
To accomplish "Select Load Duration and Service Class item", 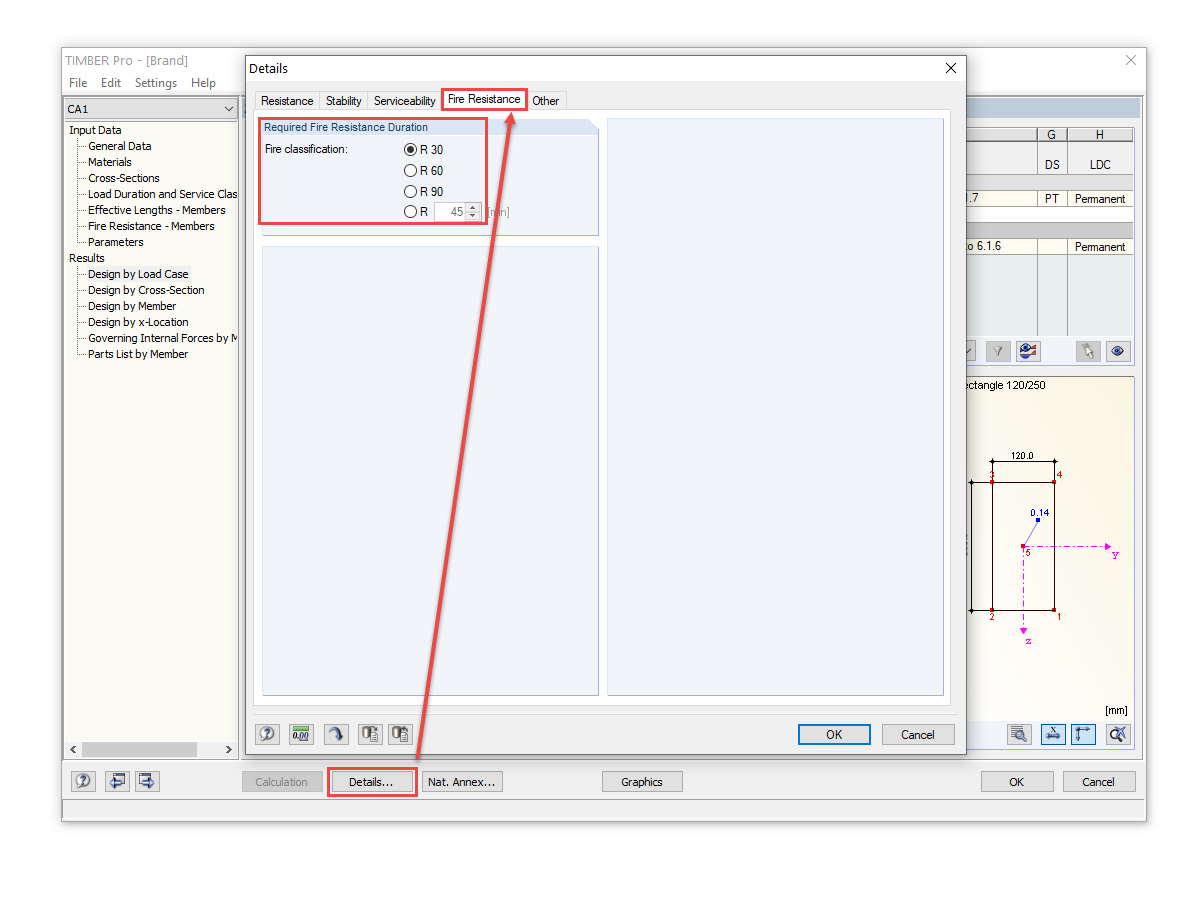I will 163,194.
